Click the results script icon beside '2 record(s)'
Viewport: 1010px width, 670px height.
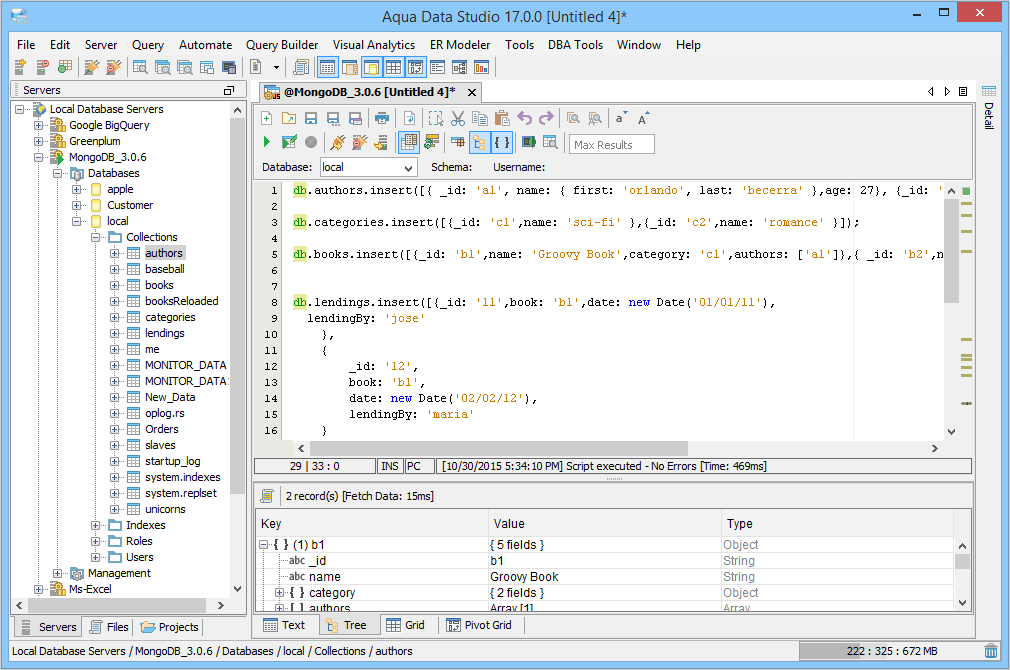pos(267,496)
